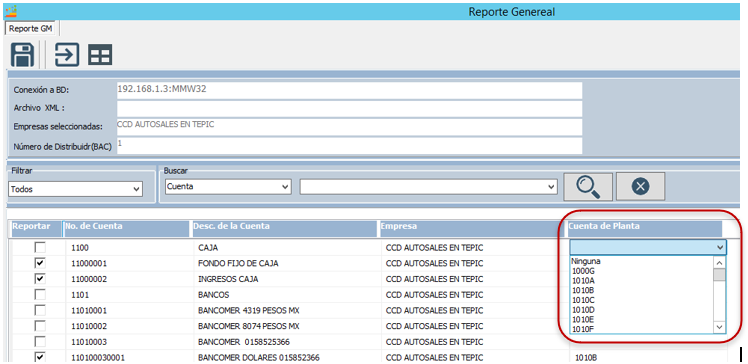
Task: Click the FONDO FIJO DE CAJA cell
Action: [238, 263]
